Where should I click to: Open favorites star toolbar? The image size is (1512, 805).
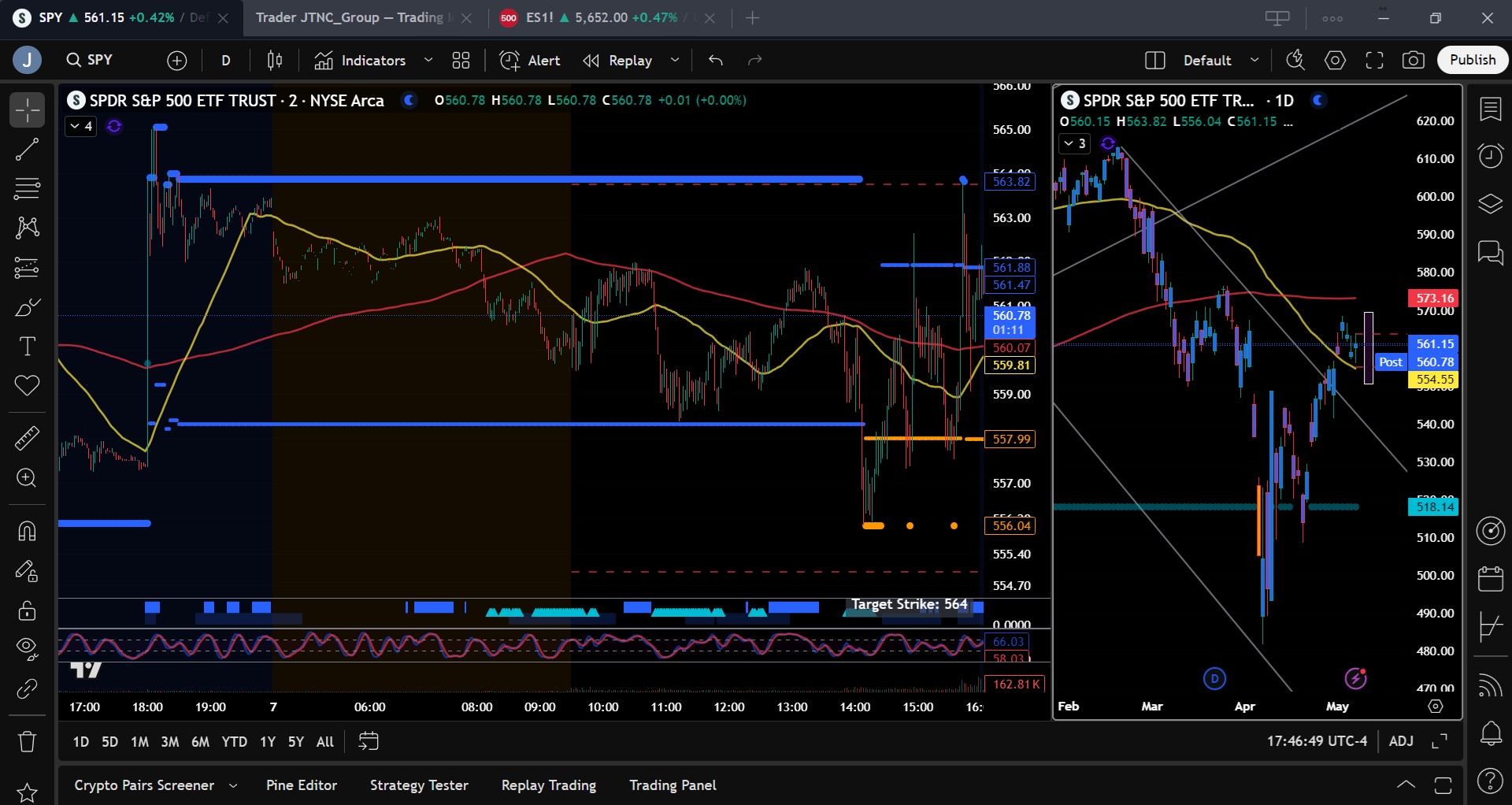tap(27, 792)
